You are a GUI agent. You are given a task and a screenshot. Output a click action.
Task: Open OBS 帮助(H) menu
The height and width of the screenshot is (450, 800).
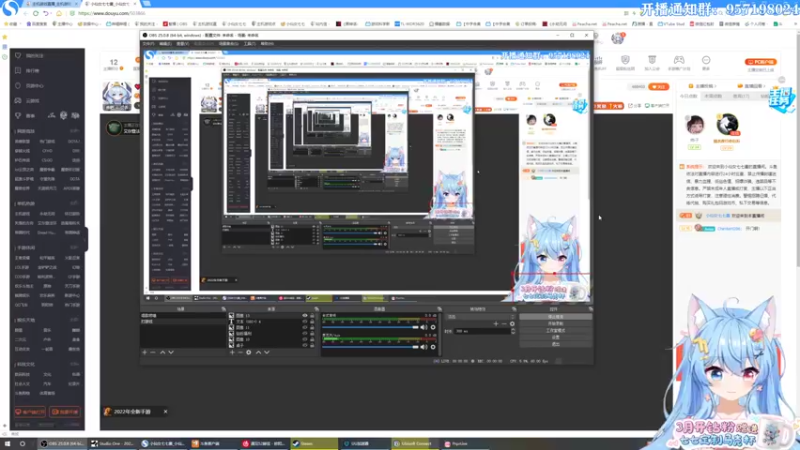tap(267, 44)
